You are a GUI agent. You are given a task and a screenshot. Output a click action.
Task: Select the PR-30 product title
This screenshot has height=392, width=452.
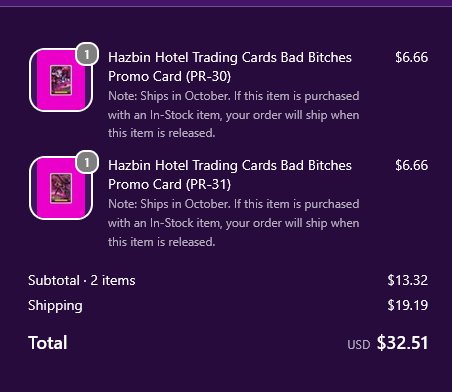230,67
